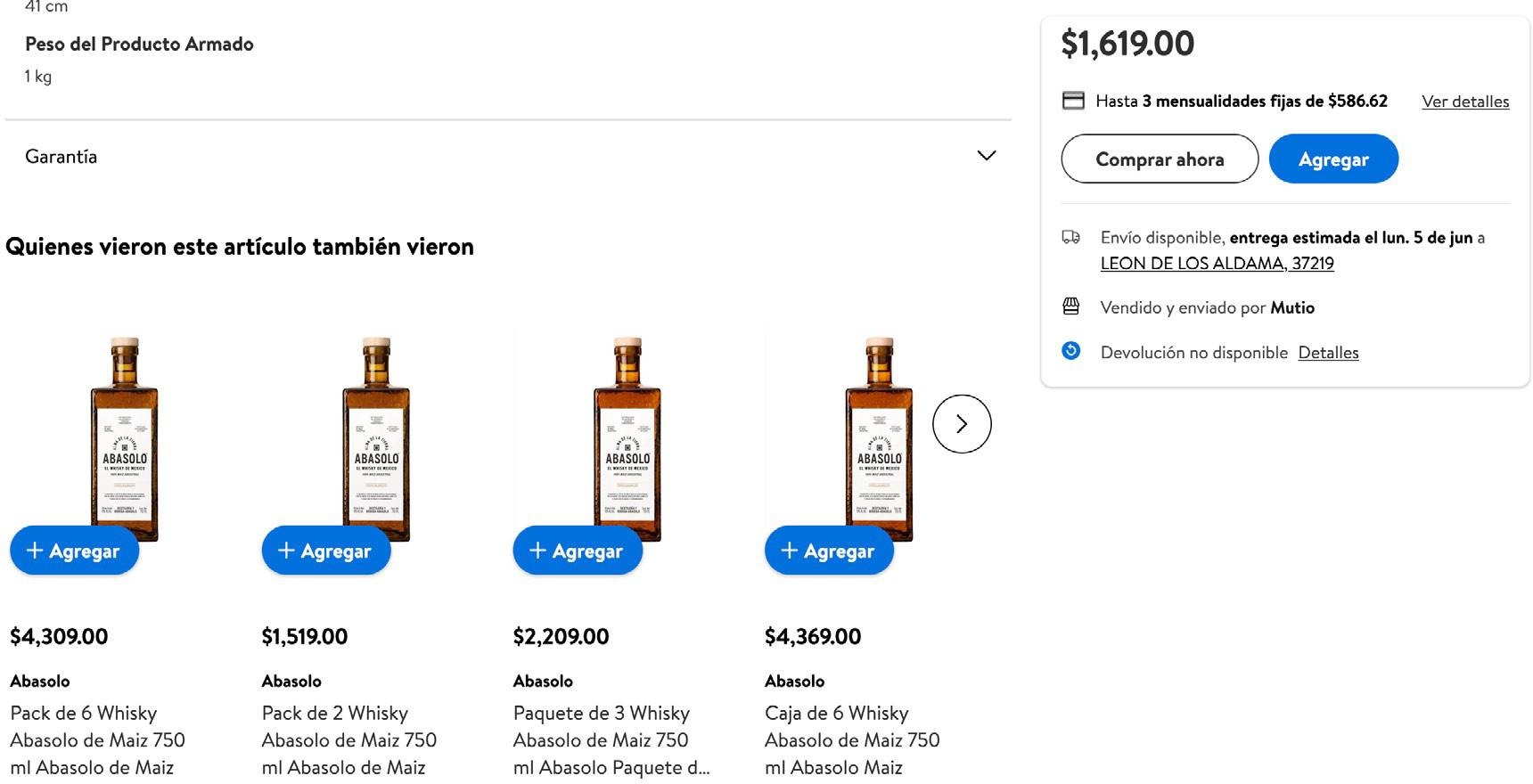Viewport: 1533px width, 784px height.
Task: Click the delivery truck shipping icon
Action: click(x=1071, y=237)
